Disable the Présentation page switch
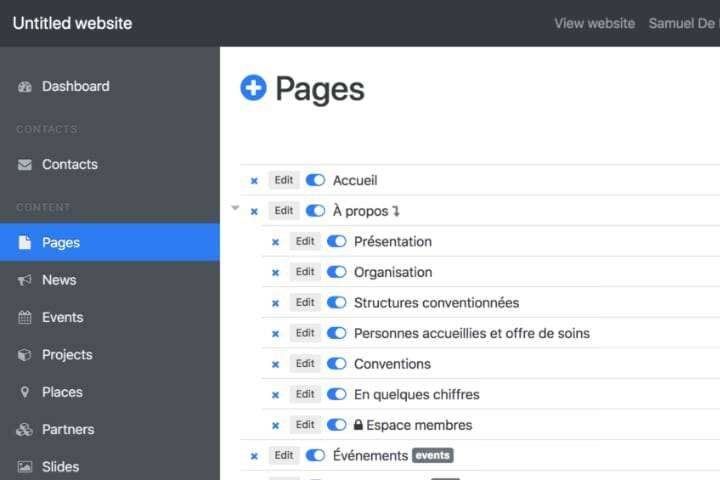 click(337, 241)
